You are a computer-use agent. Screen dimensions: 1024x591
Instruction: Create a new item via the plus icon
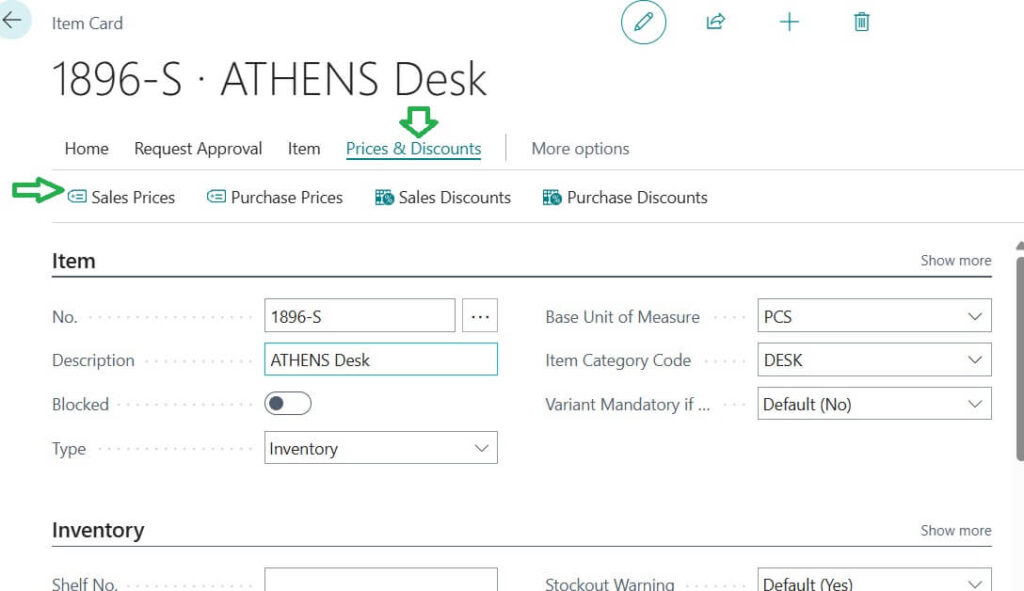click(789, 22)
